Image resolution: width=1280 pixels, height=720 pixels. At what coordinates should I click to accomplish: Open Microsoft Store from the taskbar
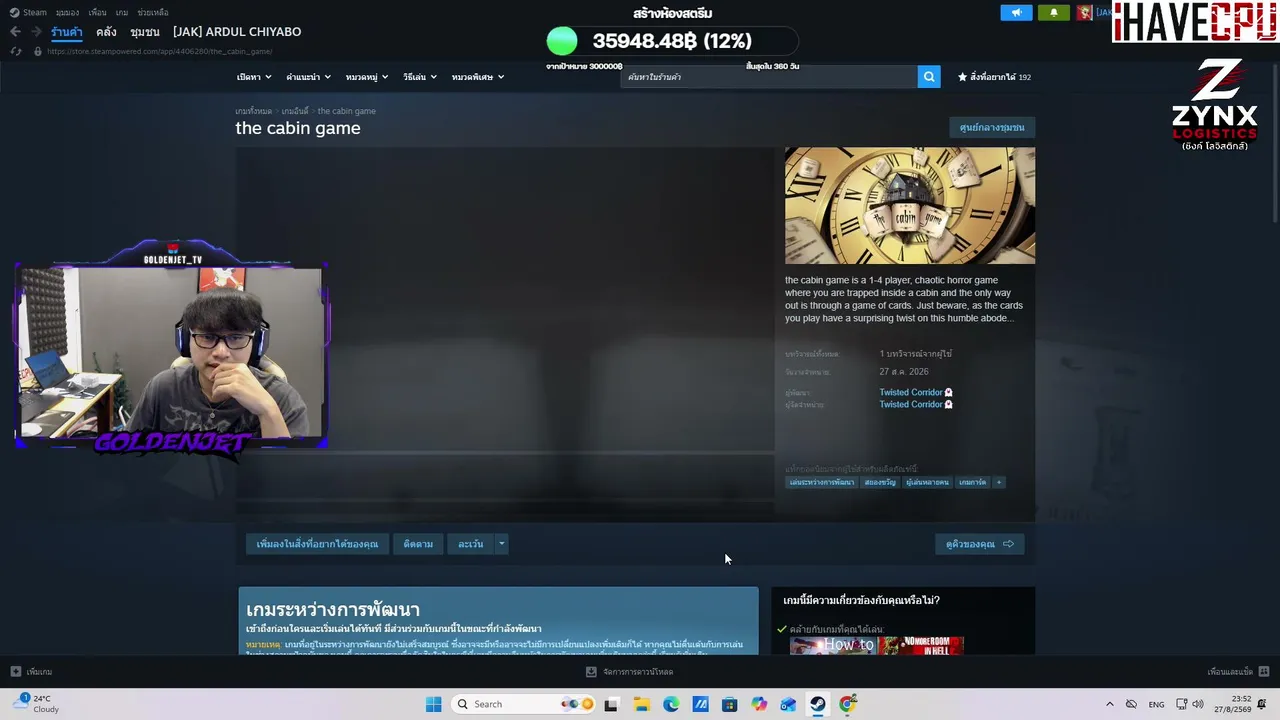coord(730,704)
